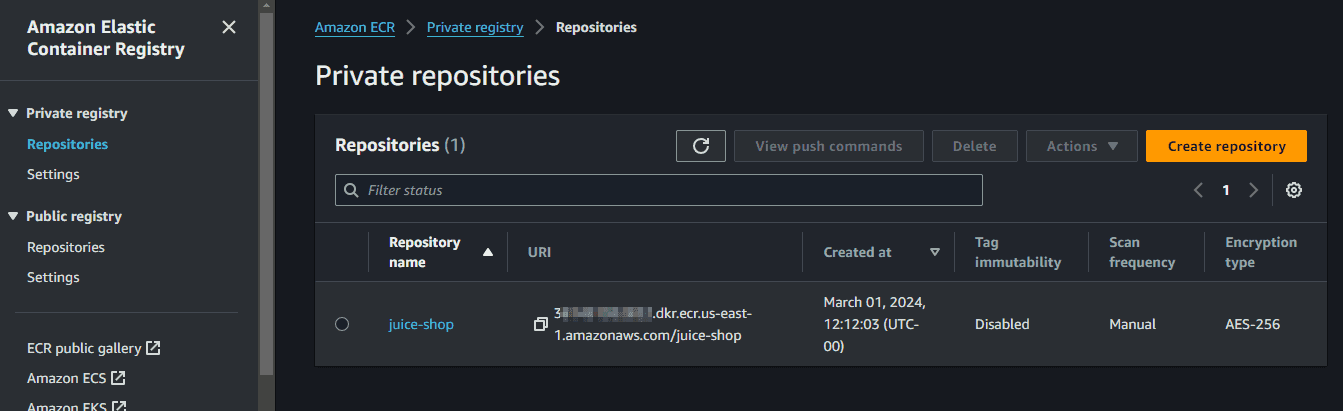Open table preferences gear icon

1293,190
